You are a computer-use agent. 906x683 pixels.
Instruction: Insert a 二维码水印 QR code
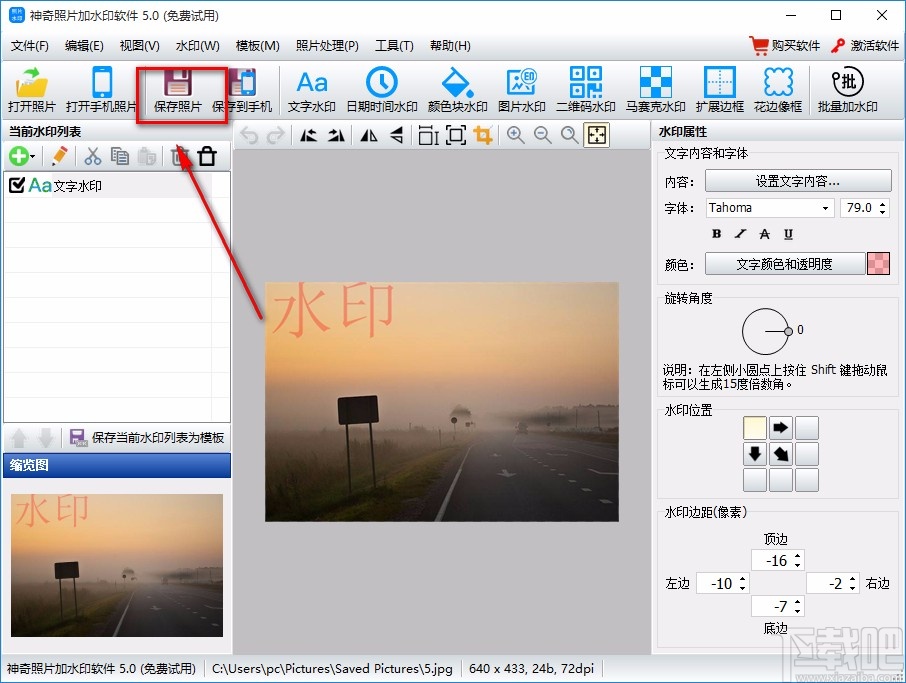pos(585,90)
